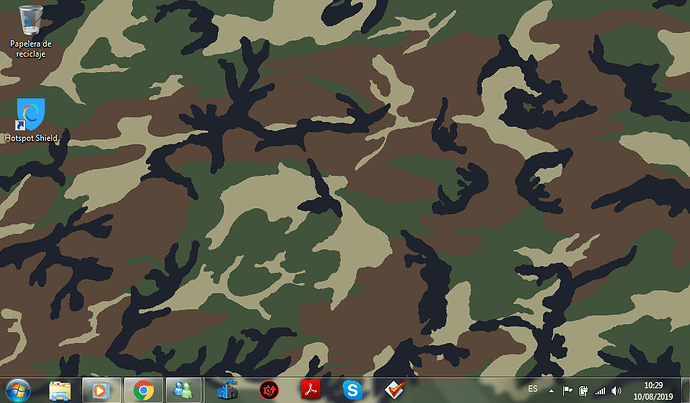
Task: Click the date 10/08/2019 in tray
Action: tap(653, 397)
